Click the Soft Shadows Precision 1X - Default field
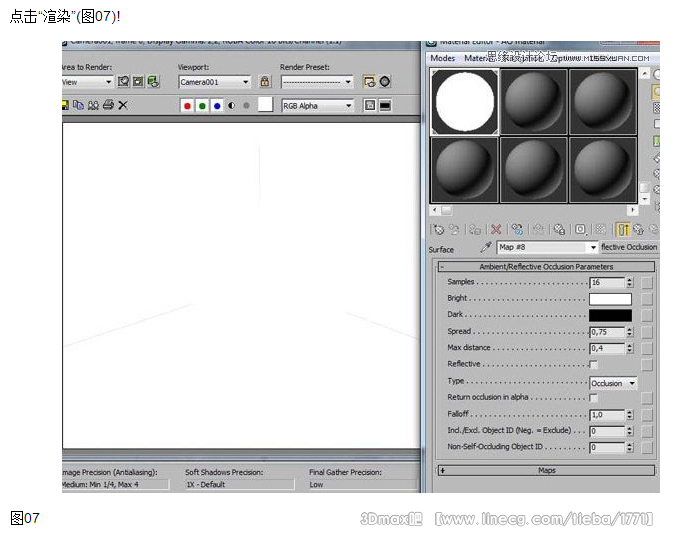Viewport: 682px width, 536px height. point(239,484)
